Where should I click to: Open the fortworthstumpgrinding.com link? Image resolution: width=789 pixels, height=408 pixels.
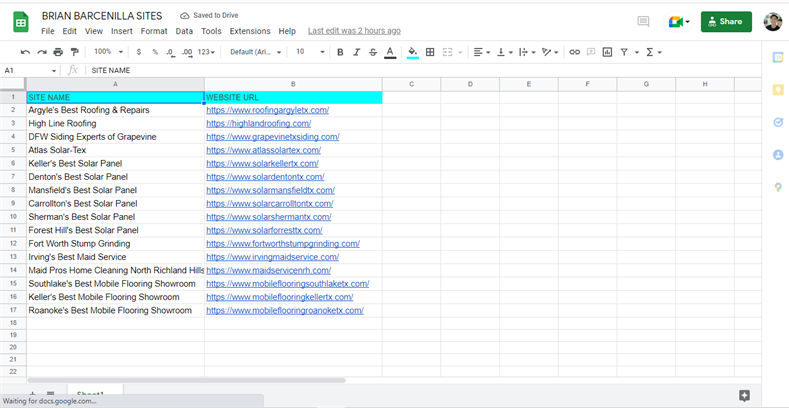[283, 244]
